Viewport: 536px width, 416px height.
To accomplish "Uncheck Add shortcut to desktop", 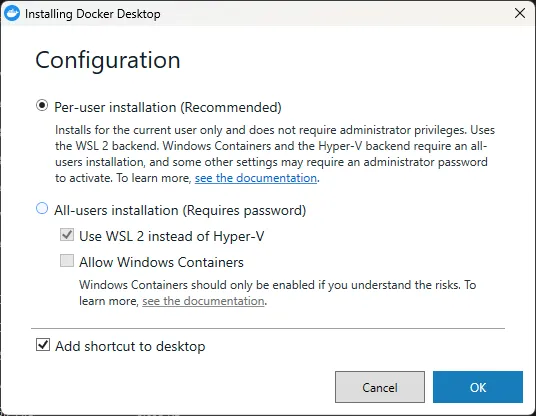I will tap(43, 345).
